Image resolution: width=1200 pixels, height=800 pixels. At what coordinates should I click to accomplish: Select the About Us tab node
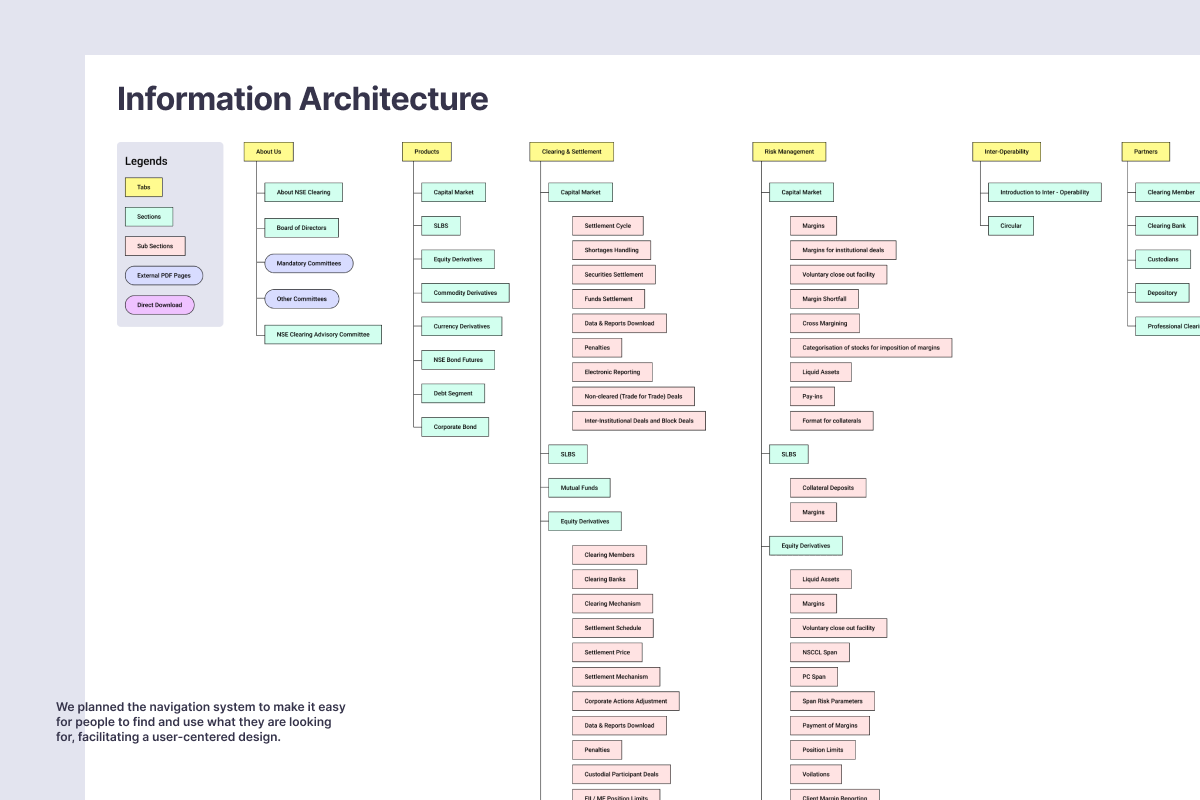[x=268, y=152]
